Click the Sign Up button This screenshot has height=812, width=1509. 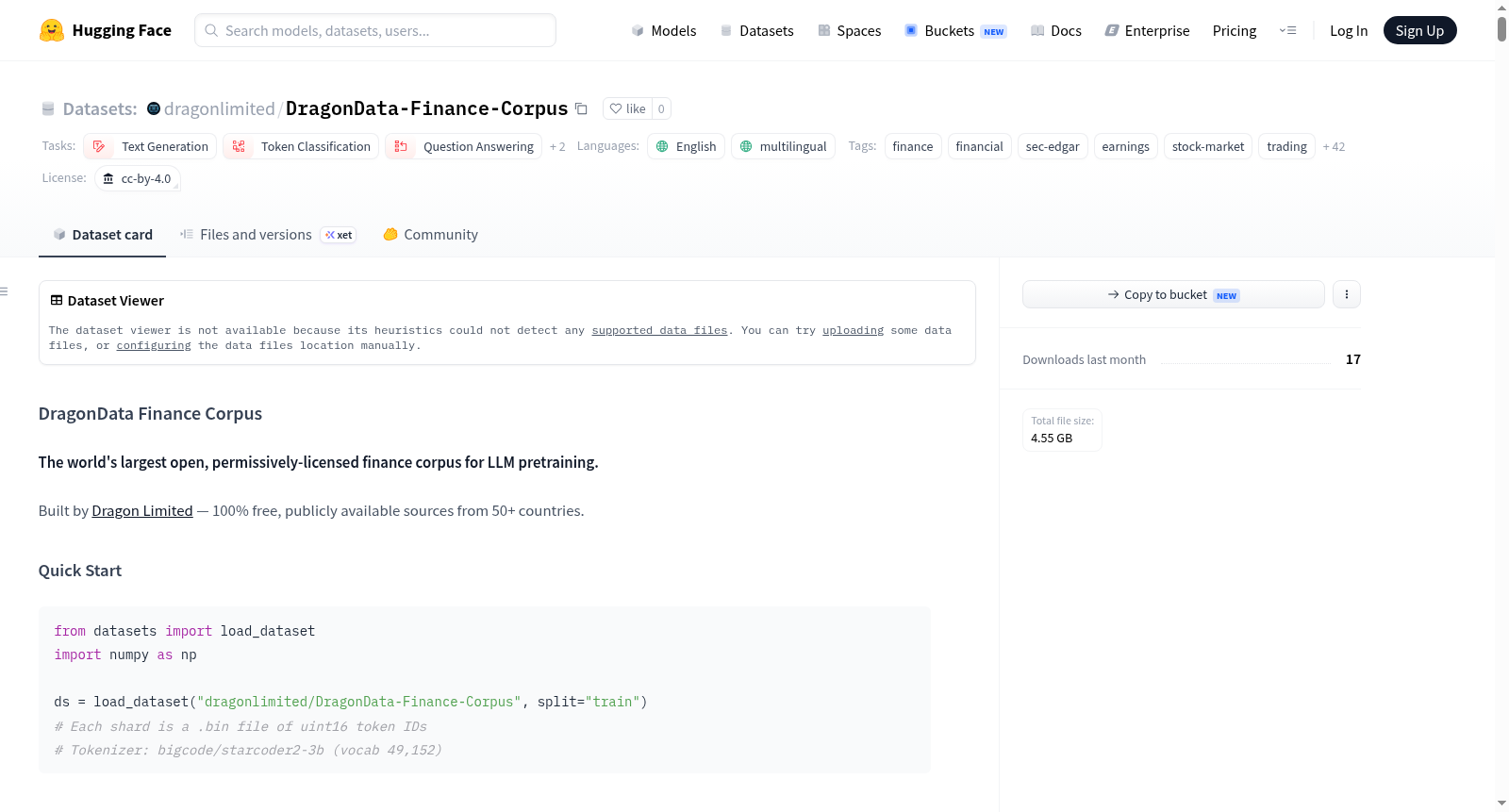1419,30
